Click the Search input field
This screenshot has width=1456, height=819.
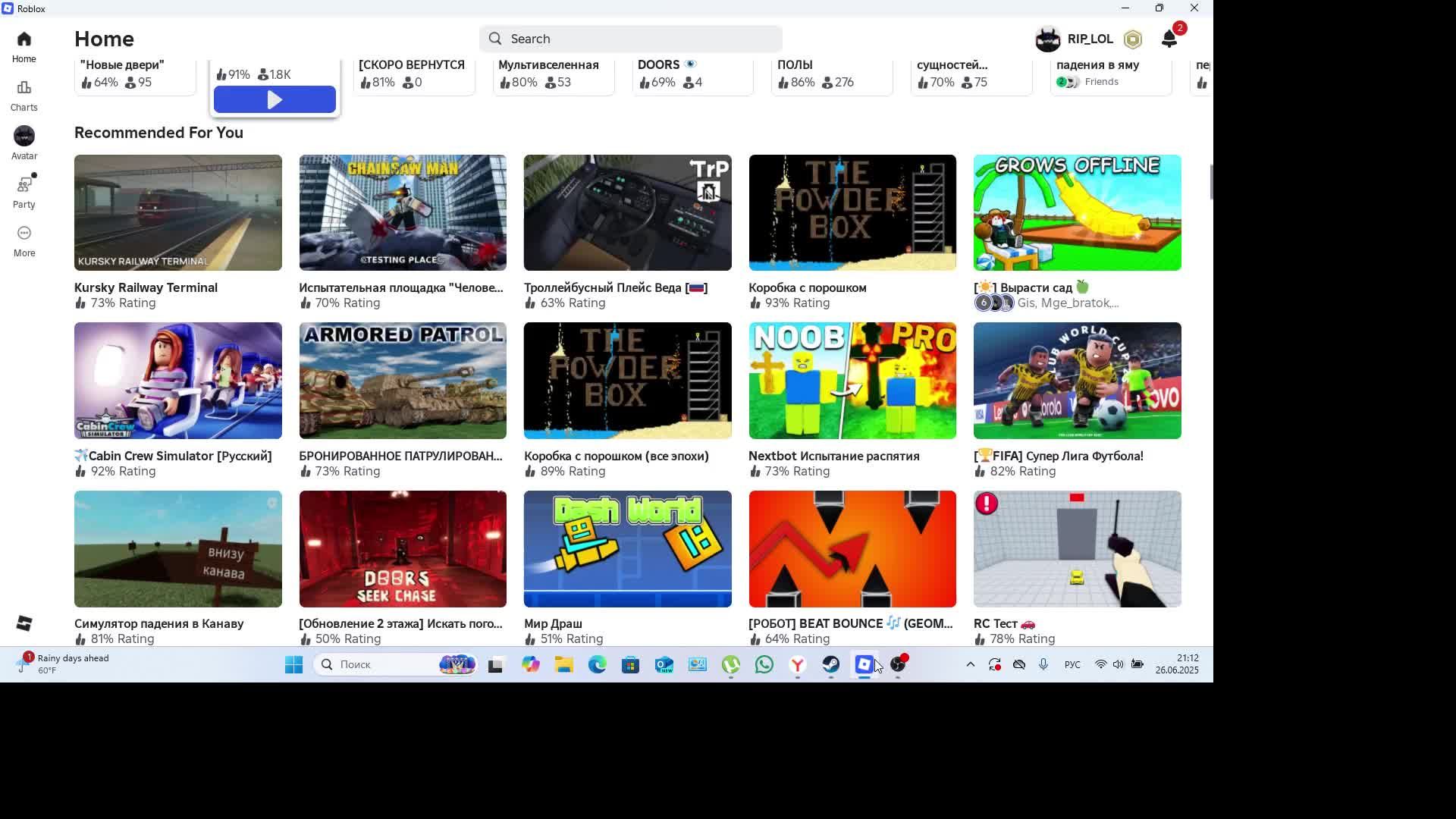tap(630, 39)
